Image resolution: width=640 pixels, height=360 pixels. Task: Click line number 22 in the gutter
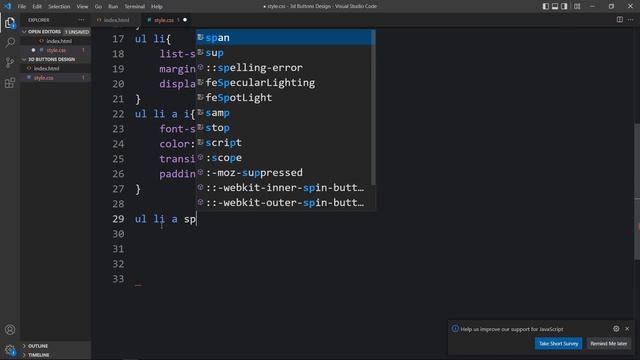118,114
